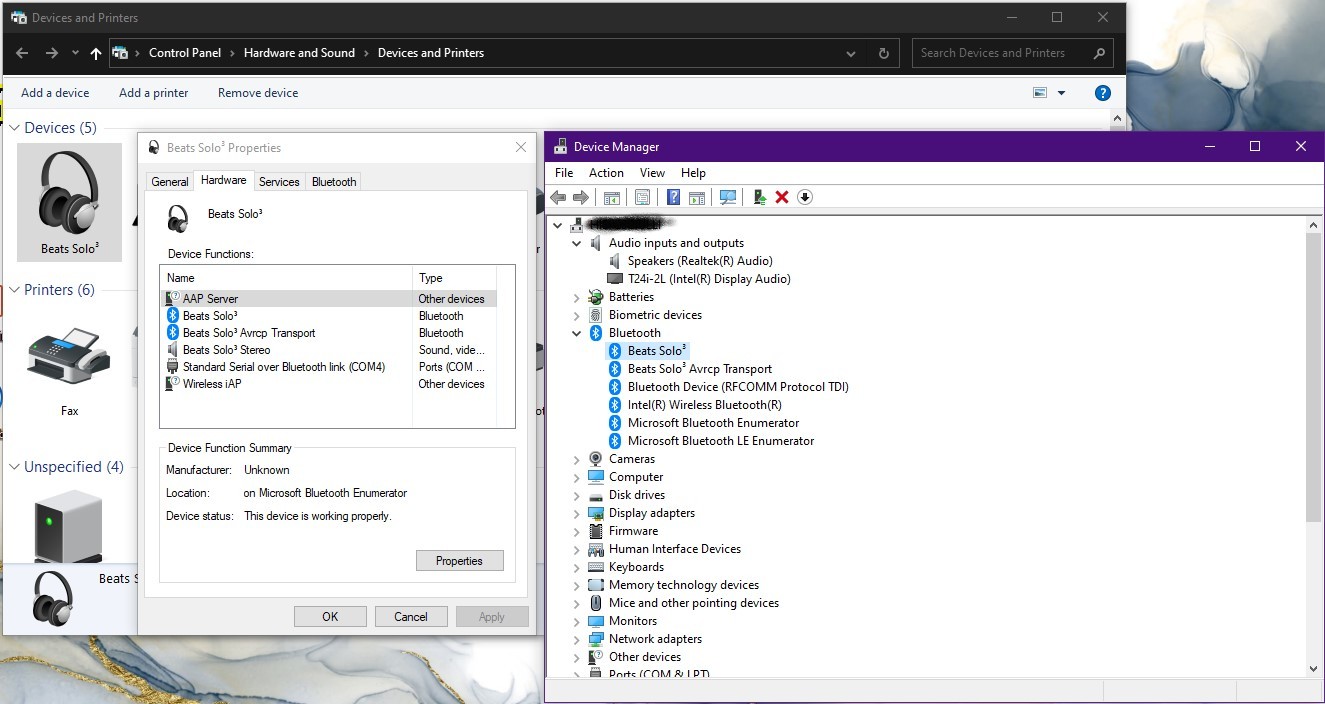
Task: Click the scroll-down arrow in Device Manager
Action: click(x=1313, y=668)
